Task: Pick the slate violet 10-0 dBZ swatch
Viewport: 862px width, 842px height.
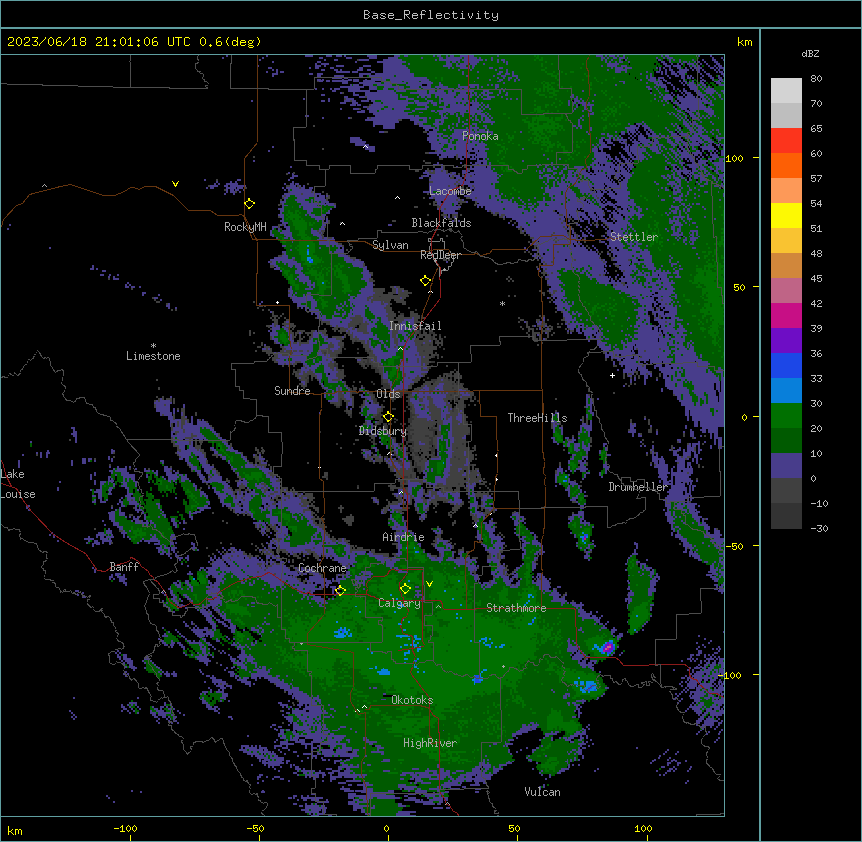Action: point(786,466)
